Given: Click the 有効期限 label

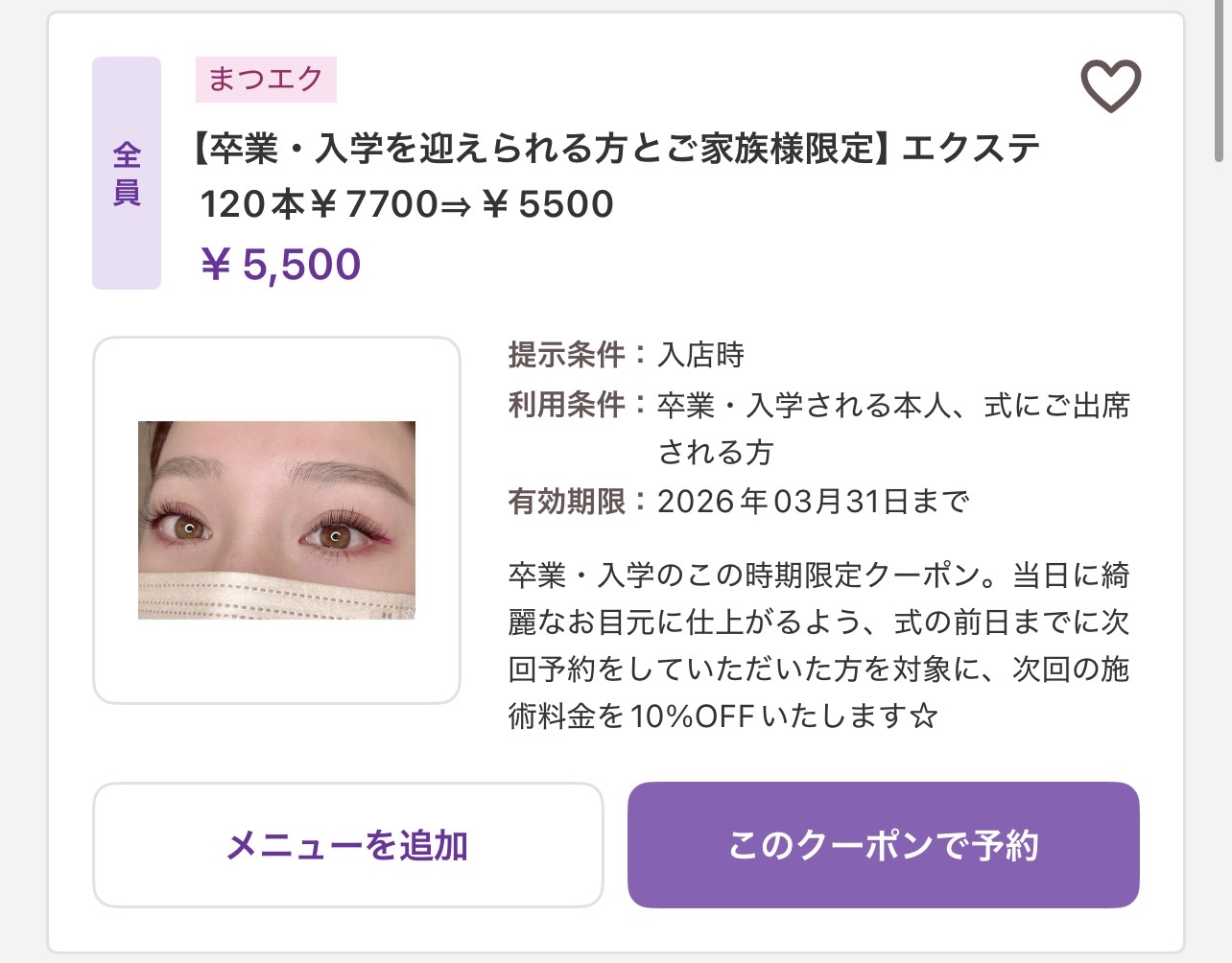Looking at the screenshot, I should [566, 501].
